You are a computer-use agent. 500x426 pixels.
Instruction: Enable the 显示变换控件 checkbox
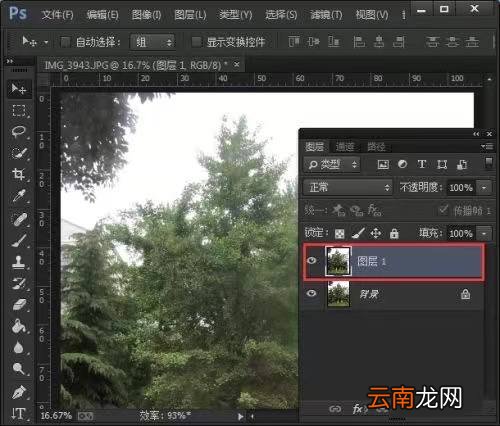click(x=196, y=42)
